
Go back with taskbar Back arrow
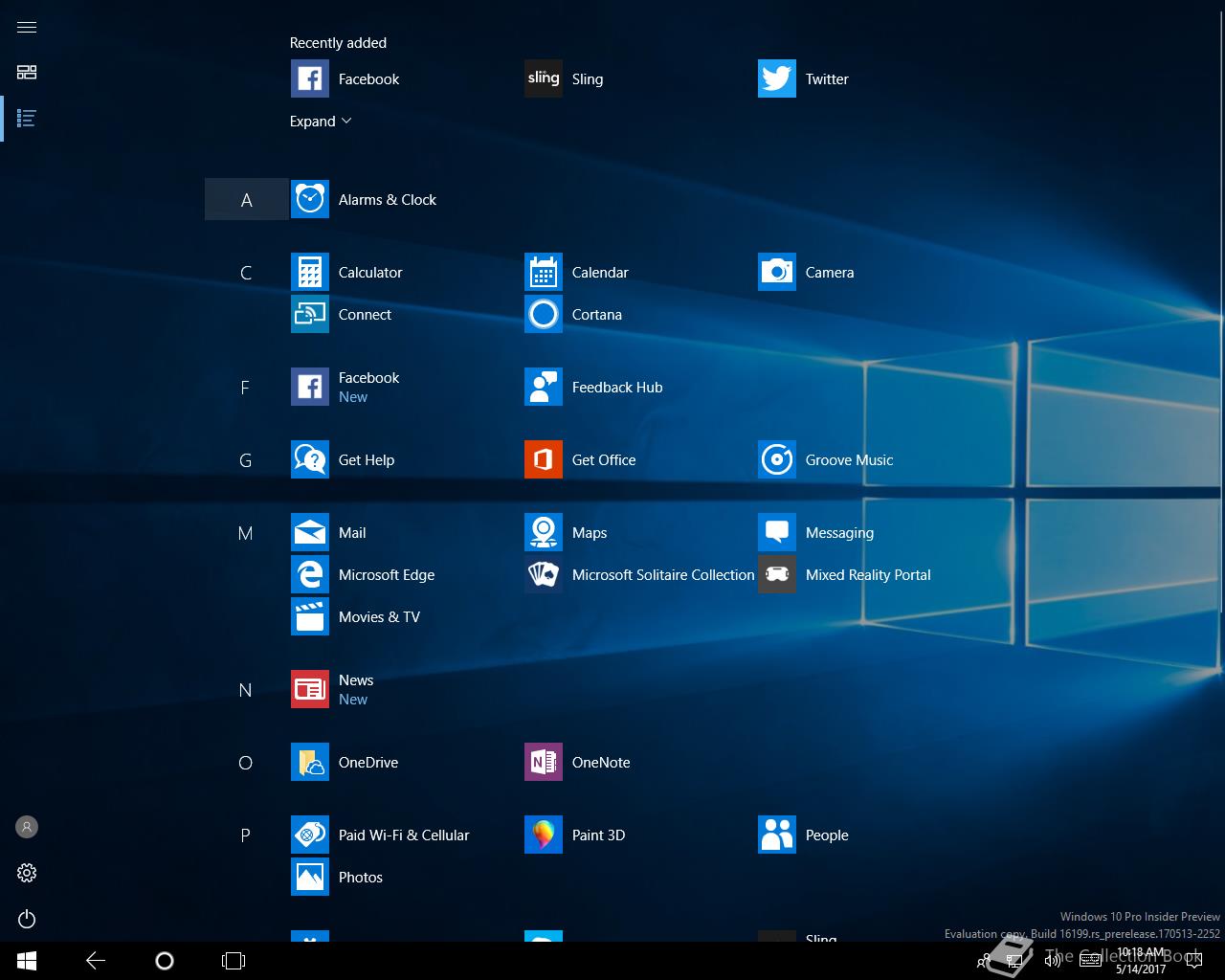96,961
